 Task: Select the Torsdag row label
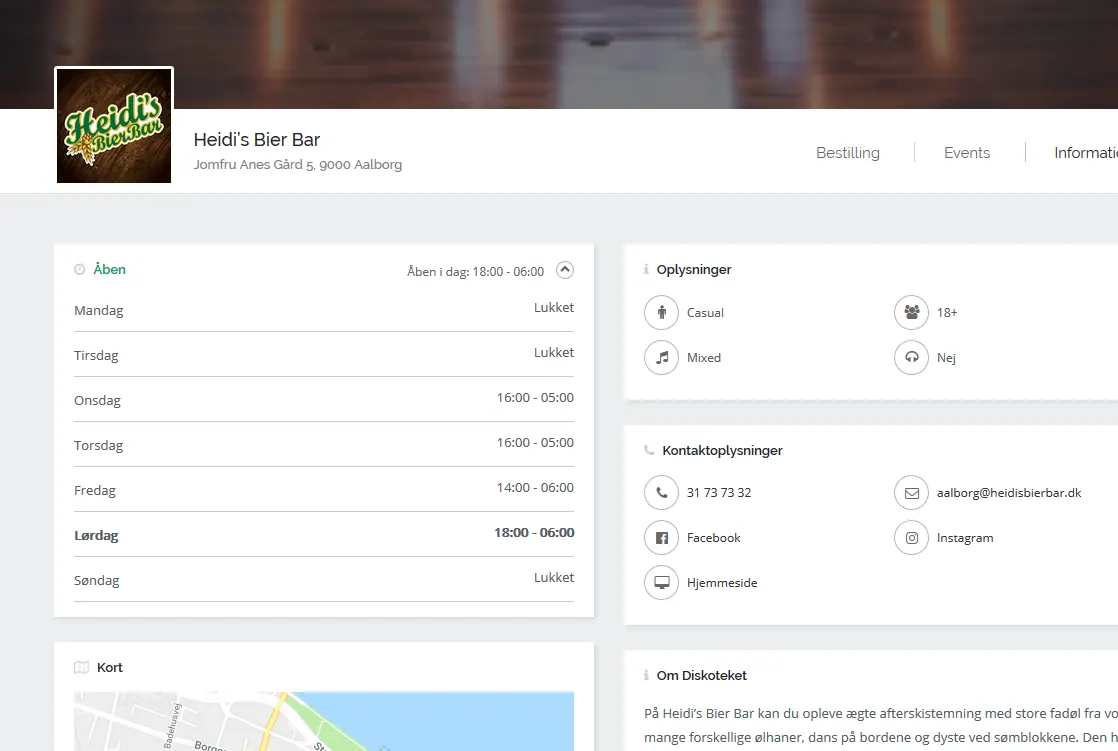[x=98, y=446]
